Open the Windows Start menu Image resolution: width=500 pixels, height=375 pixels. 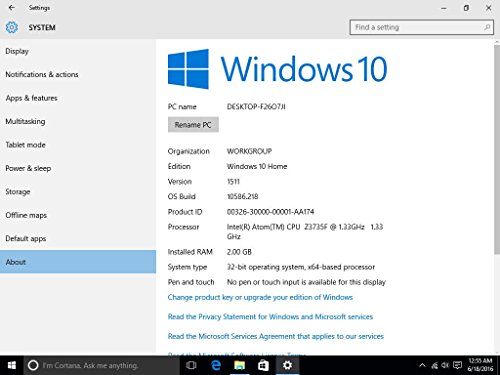(12, 365)
